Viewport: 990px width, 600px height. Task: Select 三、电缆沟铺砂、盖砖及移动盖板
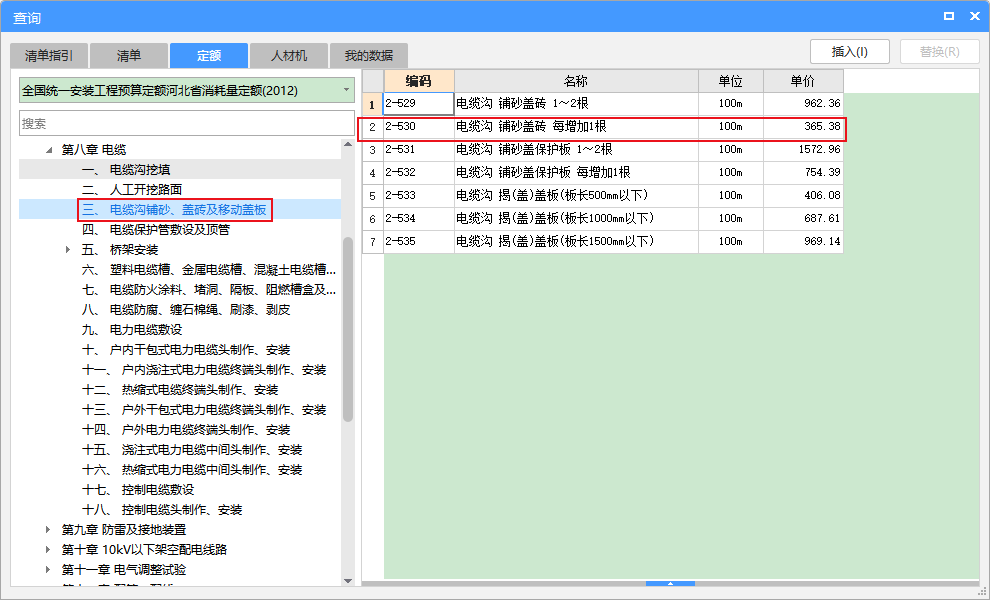coord(174,210)
